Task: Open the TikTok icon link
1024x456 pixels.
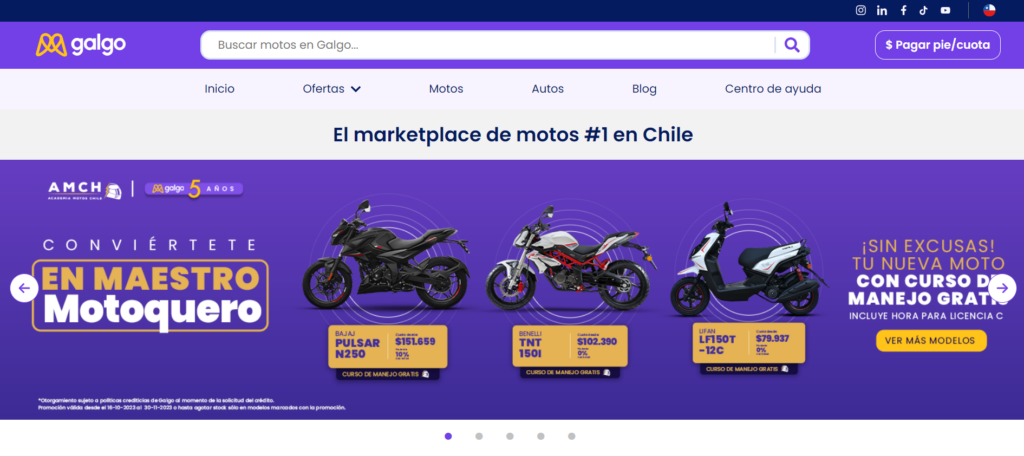Action: point(923,10)
